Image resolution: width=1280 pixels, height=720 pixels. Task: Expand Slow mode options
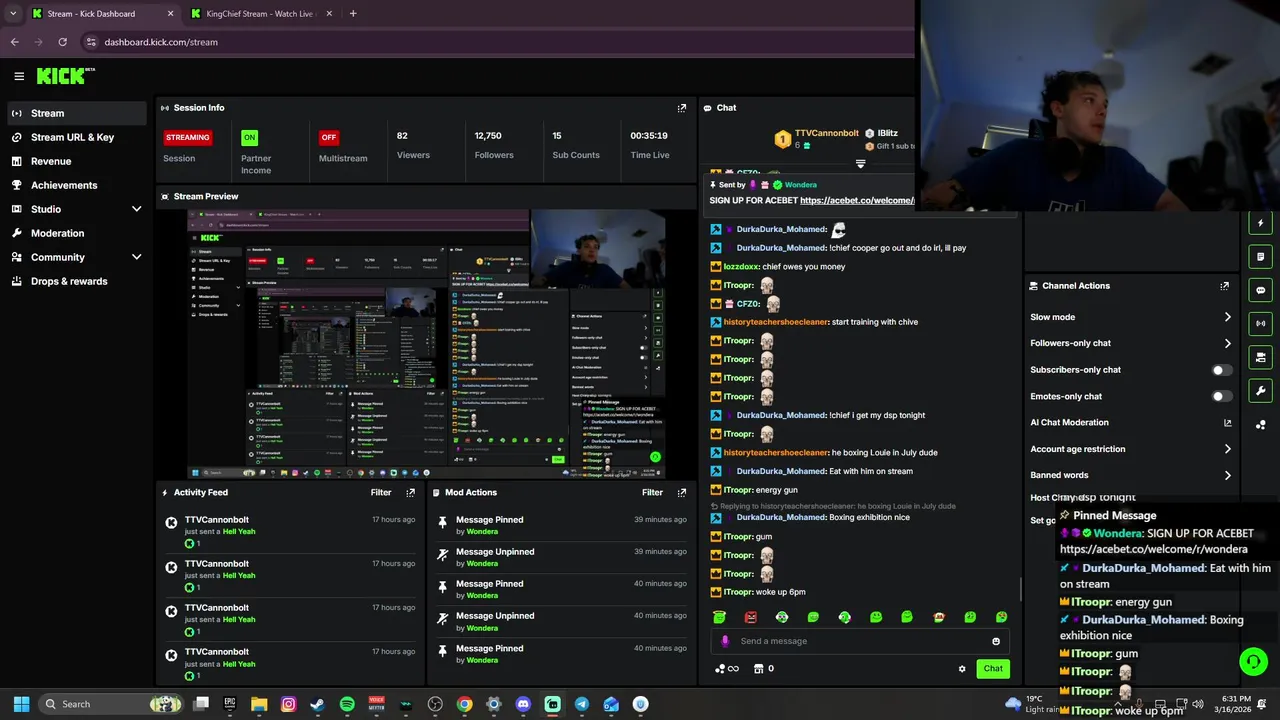click(1227, 317)
